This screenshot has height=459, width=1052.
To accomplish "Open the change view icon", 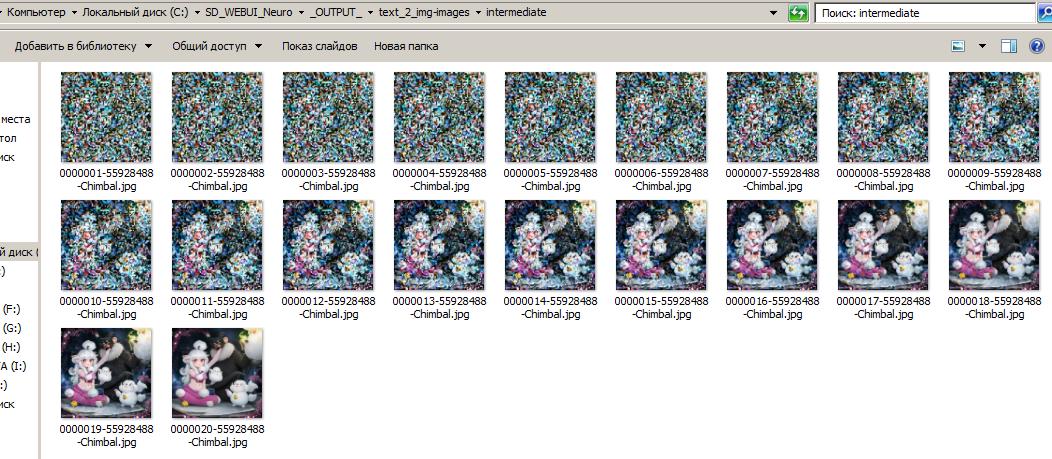I will pyautogui.click(x=959, y=46).
